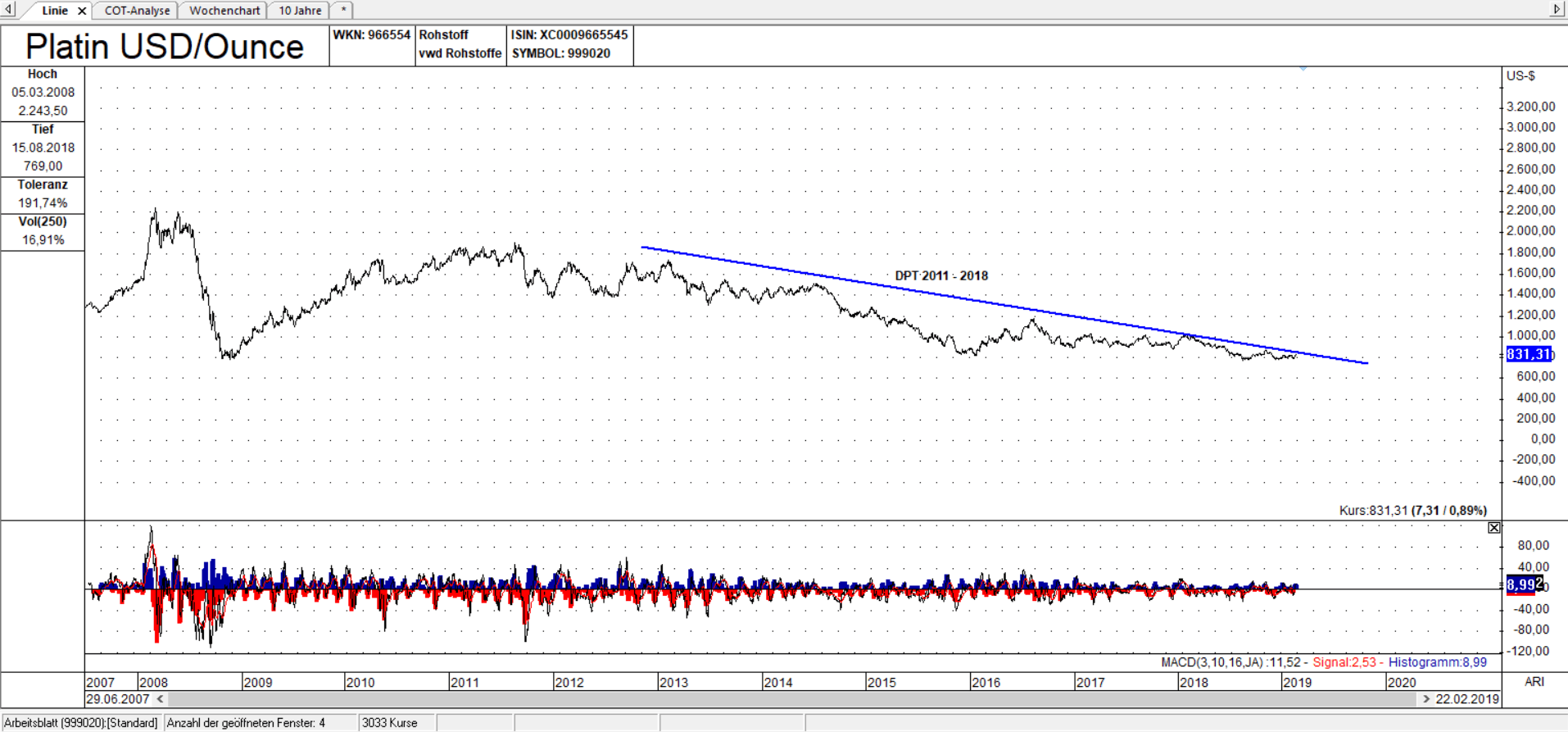Close the MACD indicator panel

1494,528
